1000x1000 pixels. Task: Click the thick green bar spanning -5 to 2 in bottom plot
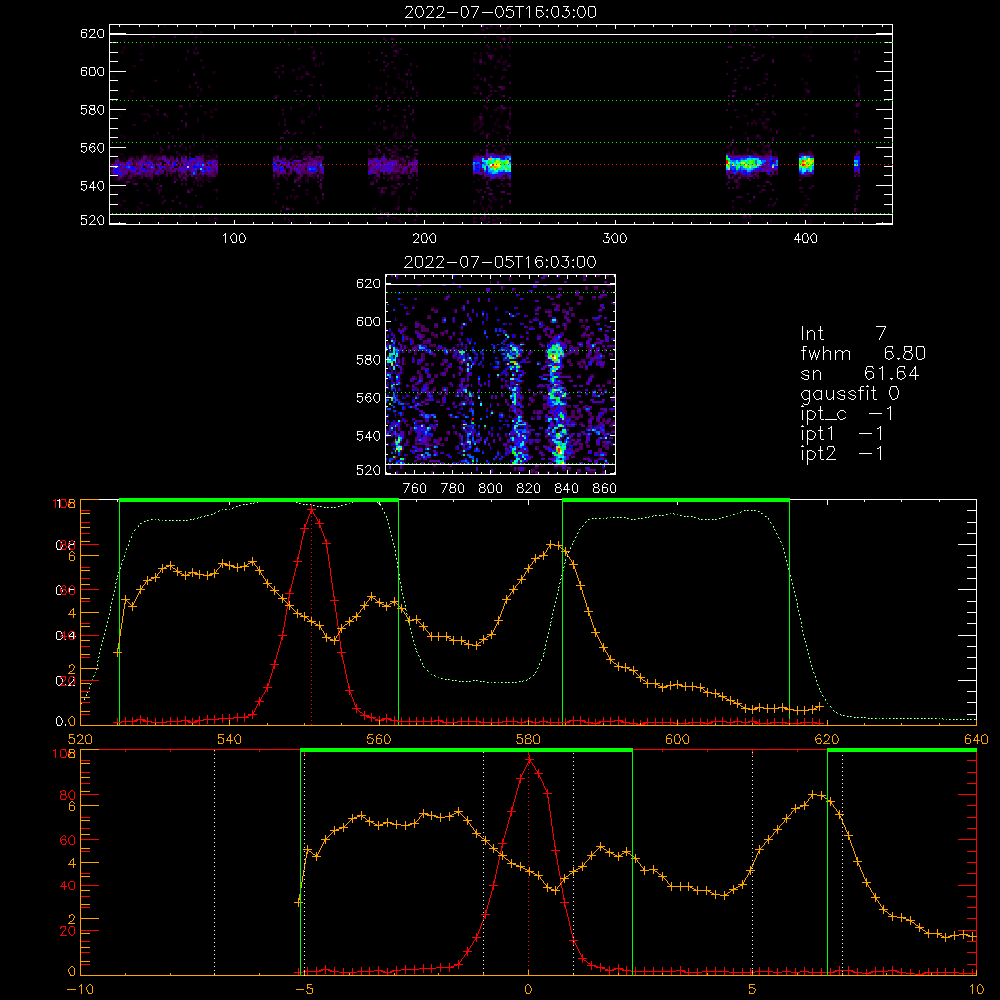(466, 751)
